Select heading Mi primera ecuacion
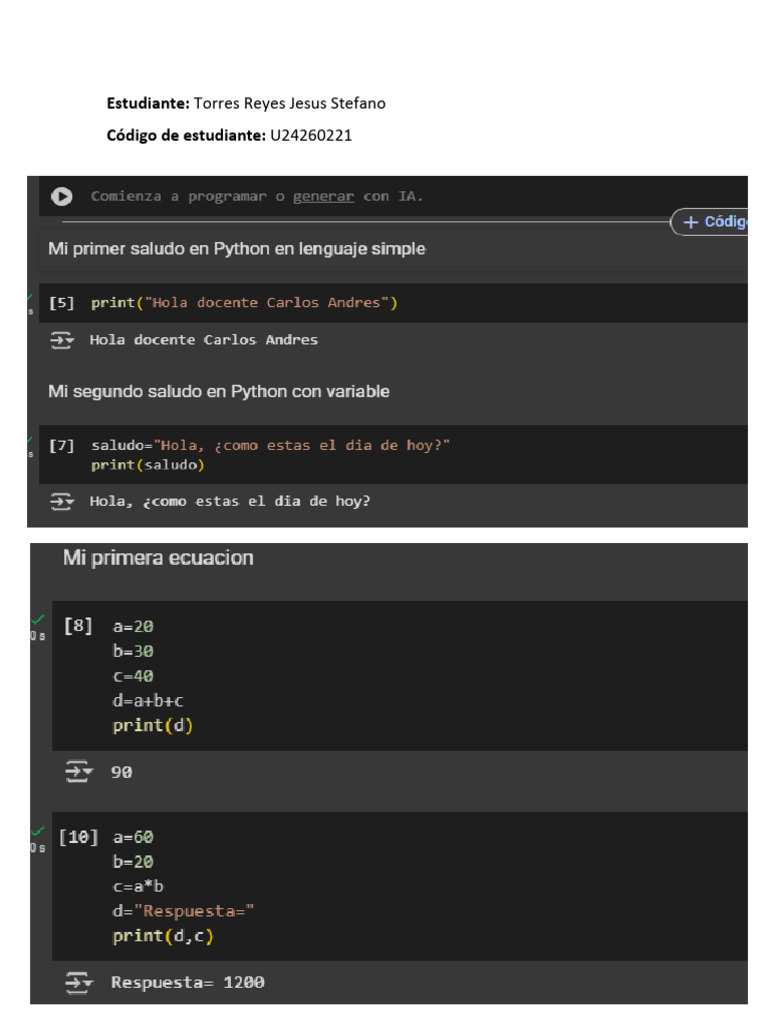Screen dimensions: 768x1024 pyautogui.click(x=158, y=558)
